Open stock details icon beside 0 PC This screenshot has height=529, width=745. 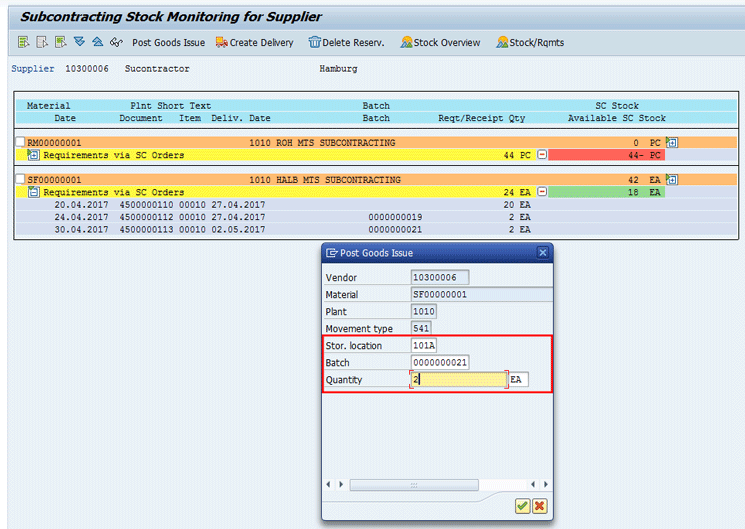[672, 143]
